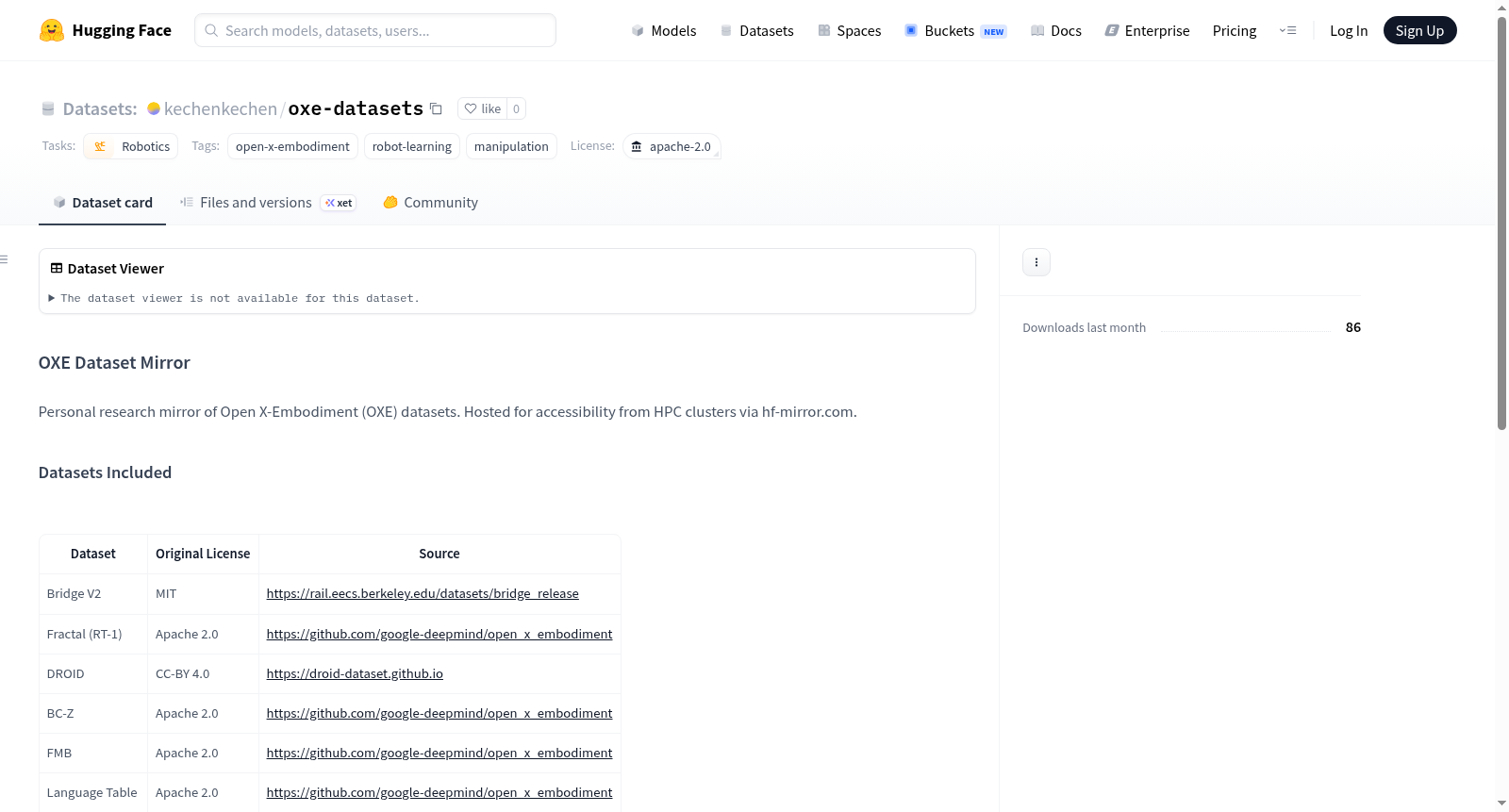Viewport: 1509px width, 812px height.
Task: Open the kechenkechen profile link
Action: click(221, 108)
